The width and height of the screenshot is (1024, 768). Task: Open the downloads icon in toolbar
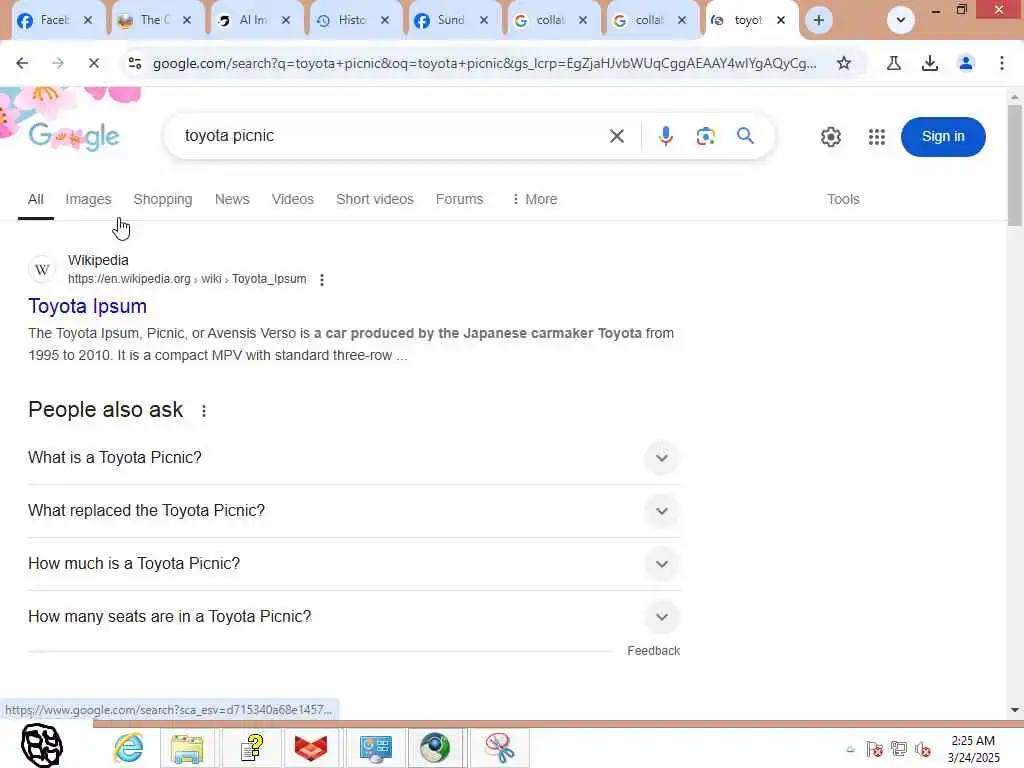930,63
